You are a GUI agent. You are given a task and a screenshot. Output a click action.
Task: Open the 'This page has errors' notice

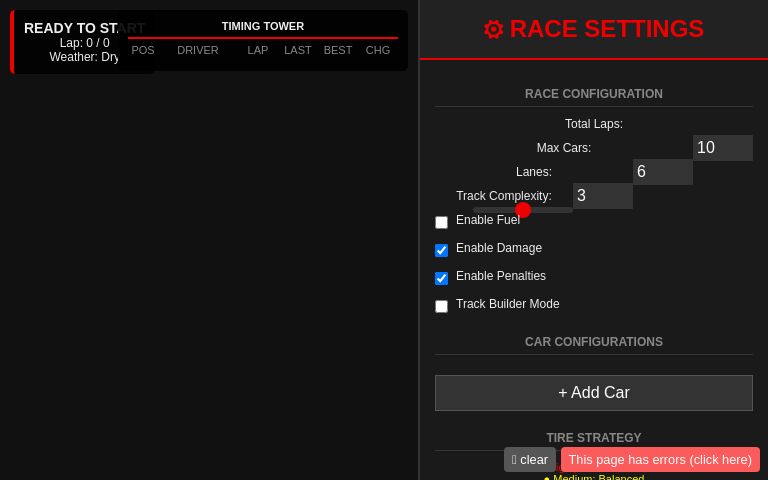[x=660, y=459]
